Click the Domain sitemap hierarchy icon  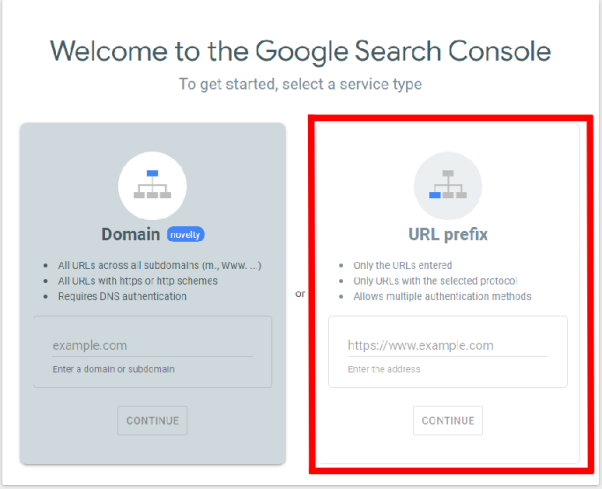[x=152, y=185]
